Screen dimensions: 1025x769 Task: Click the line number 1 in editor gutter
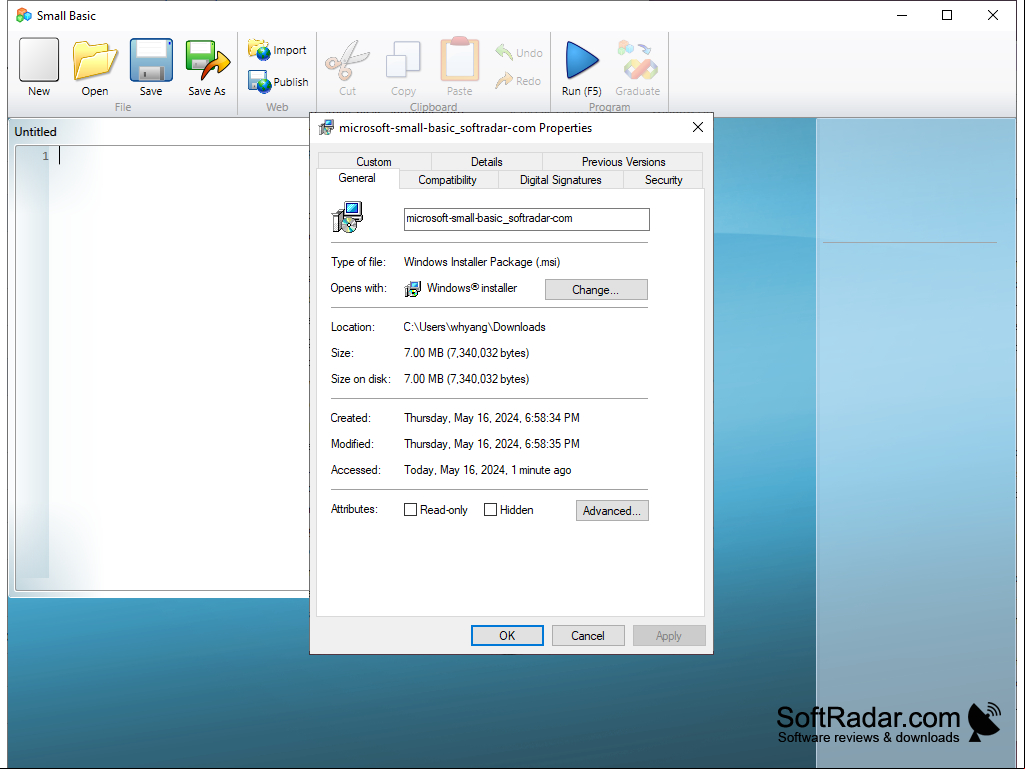45,156
